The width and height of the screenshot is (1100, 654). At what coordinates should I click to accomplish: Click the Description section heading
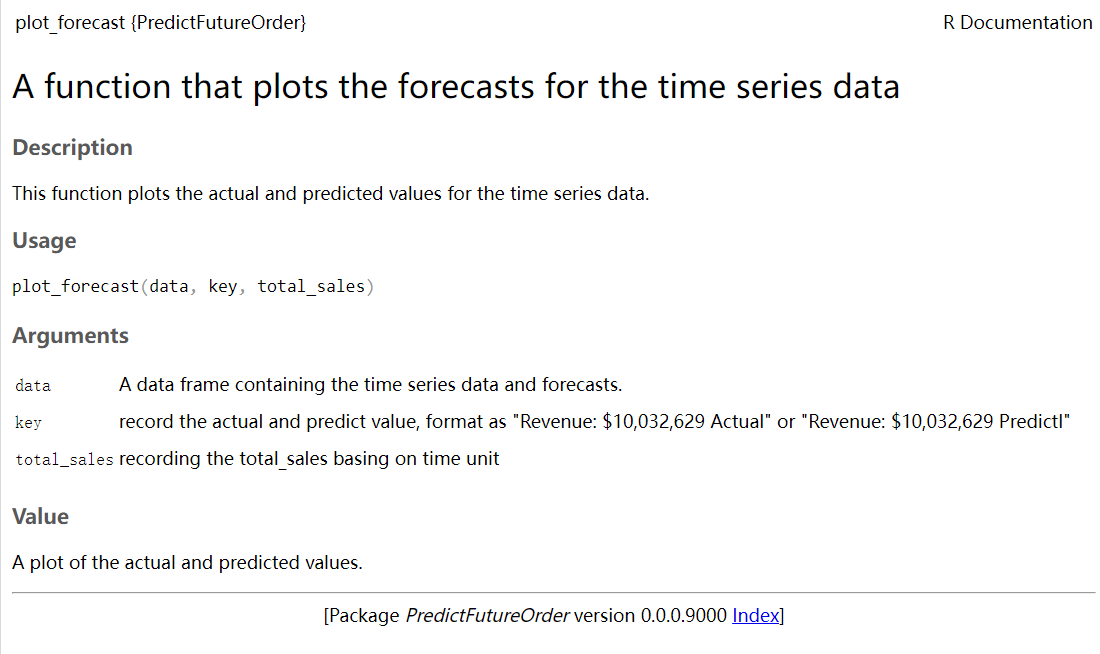point(72,147)
